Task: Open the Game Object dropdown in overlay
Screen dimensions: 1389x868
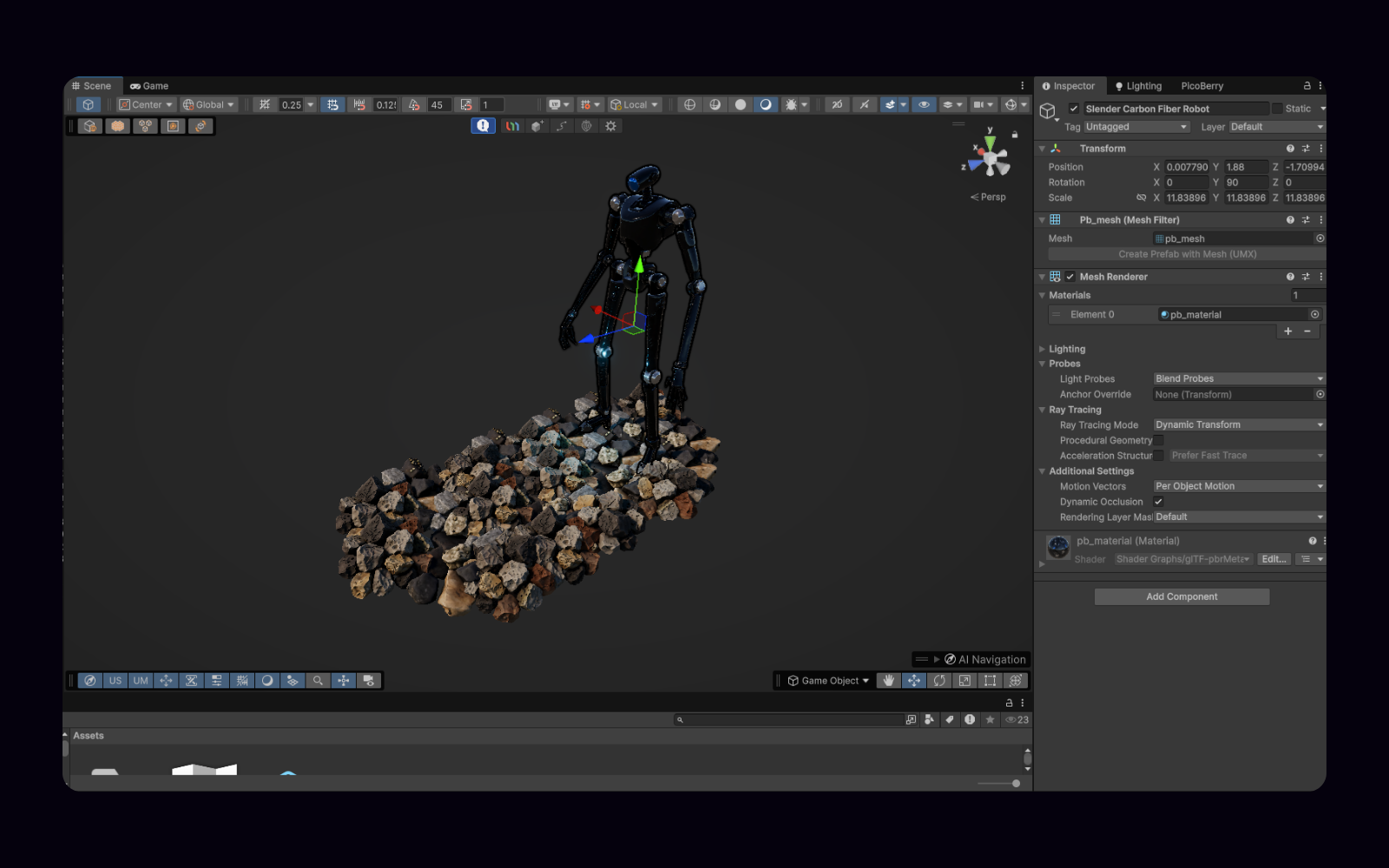Action: pos(827,681)
